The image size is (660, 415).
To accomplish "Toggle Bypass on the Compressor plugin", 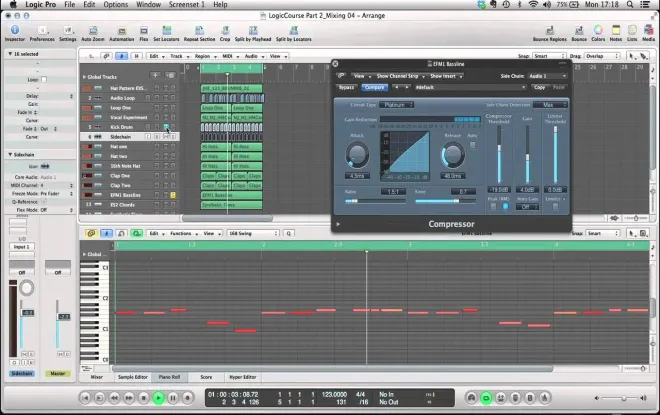I will (x=346, y=87).
